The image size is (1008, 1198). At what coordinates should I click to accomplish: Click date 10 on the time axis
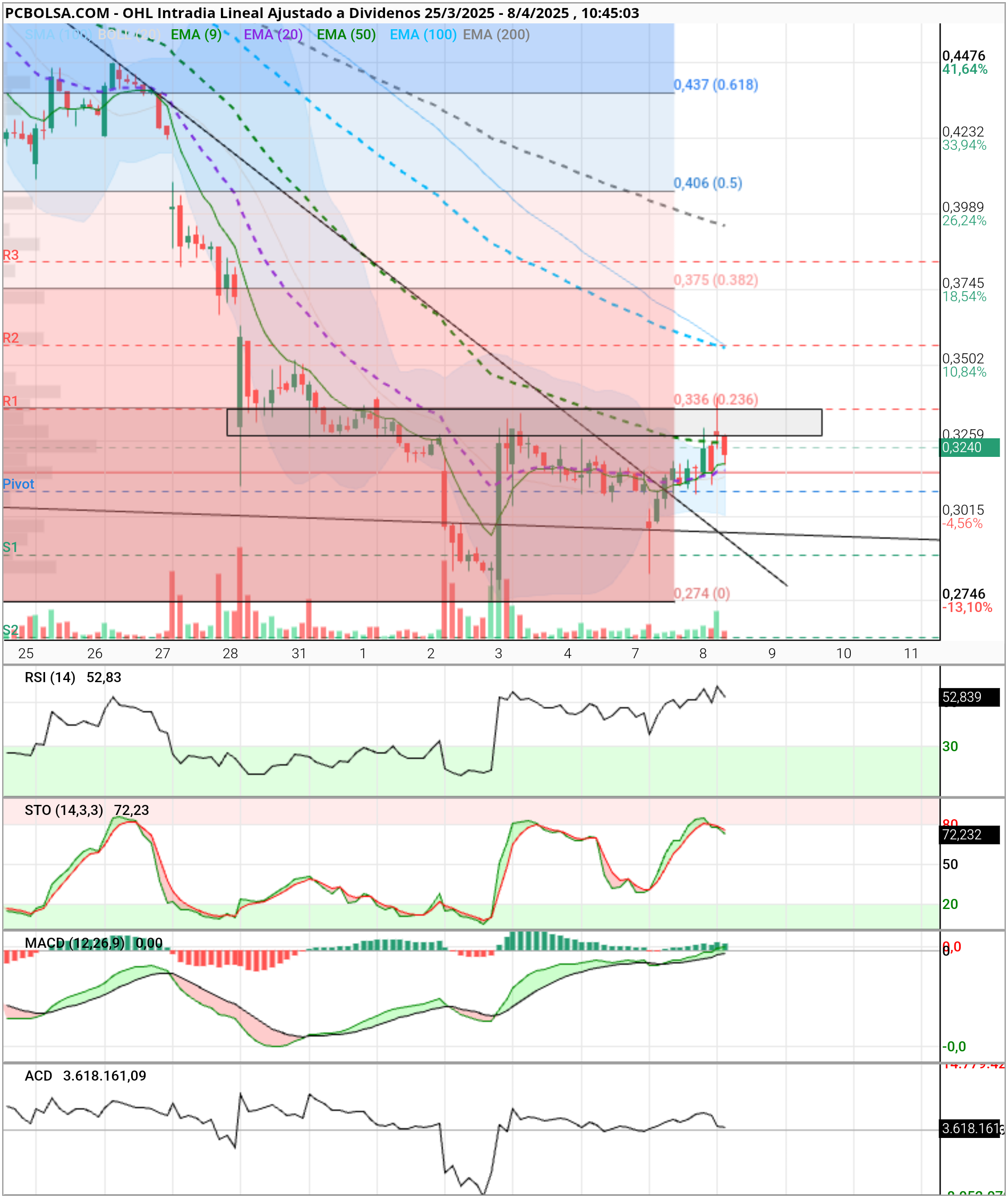click(x=844, y=653)
